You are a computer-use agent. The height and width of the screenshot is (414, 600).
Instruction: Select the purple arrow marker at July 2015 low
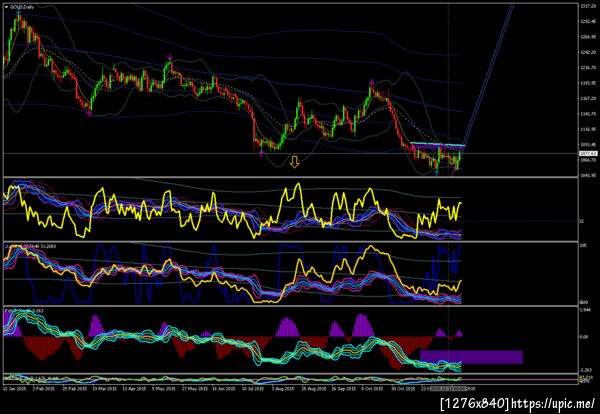click(x=261, y=154)
